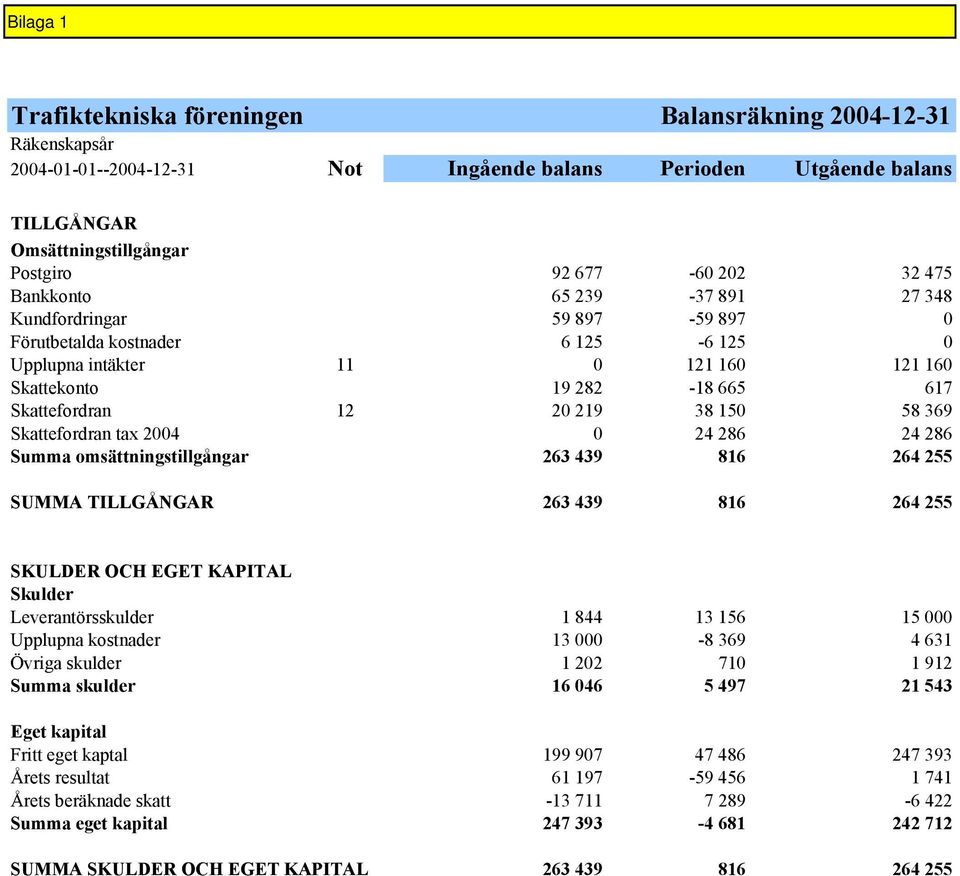Screen dimensions: 960x876
Task: Select the 'Årets resultat' row label
Action: click(x=59, y=777)
